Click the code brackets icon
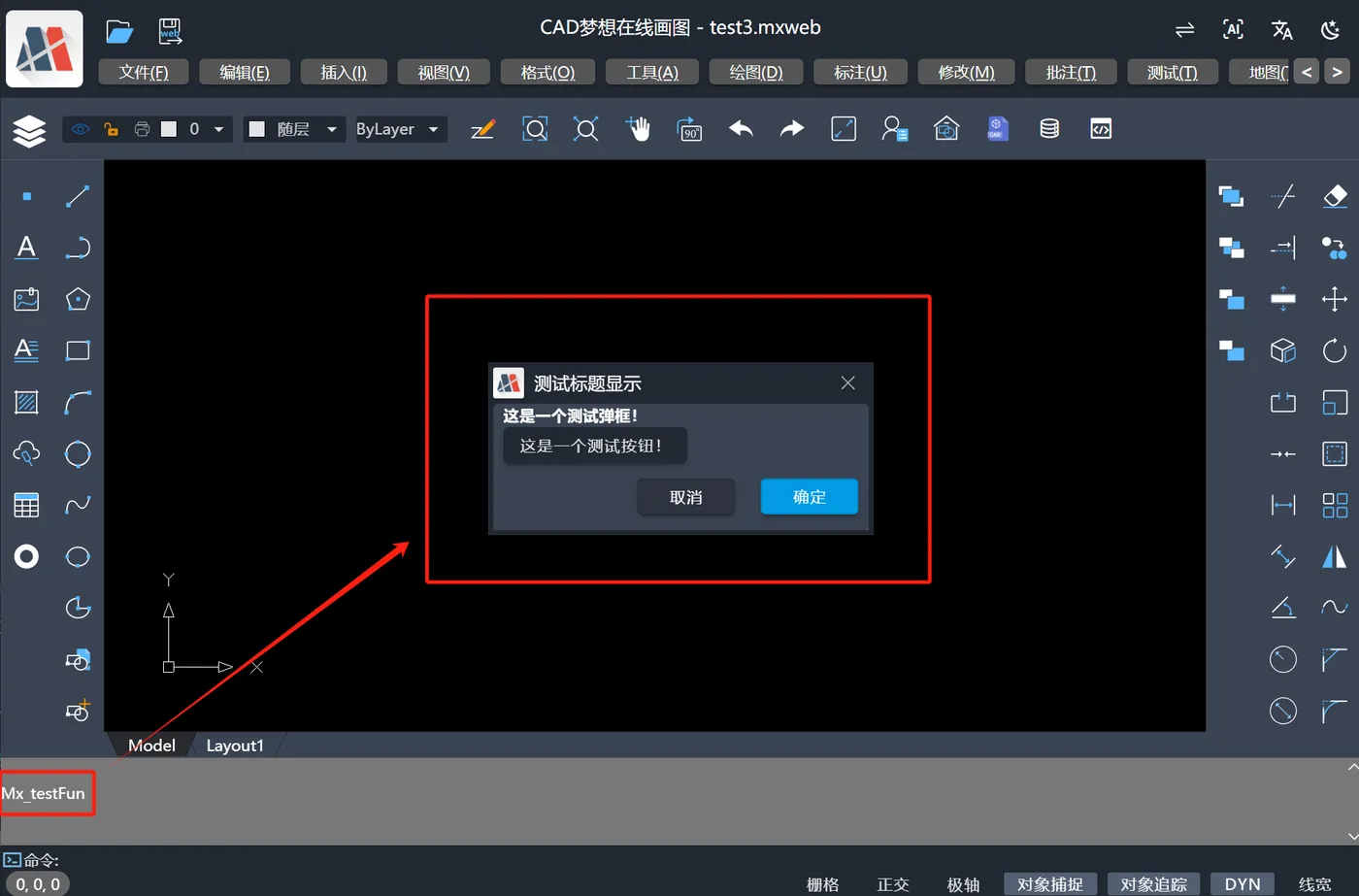This screenshot has width=1359, height=896. point(1101,129)
